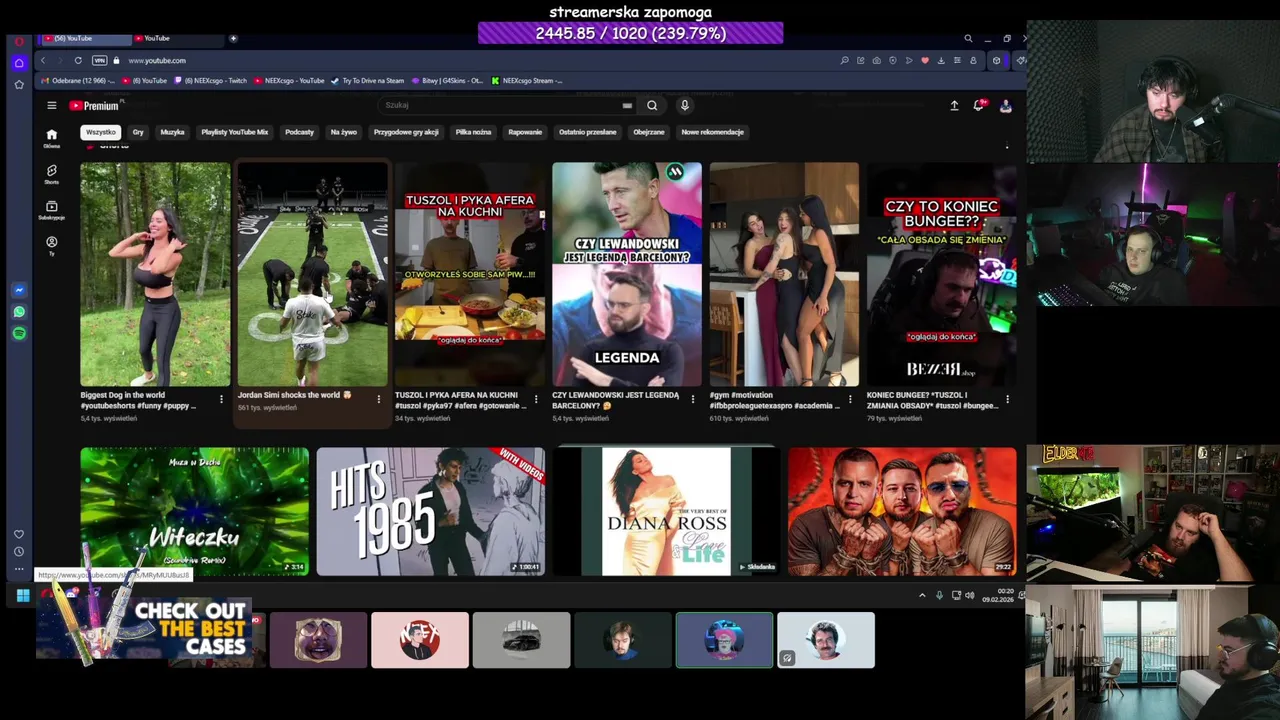Click the YouTube search magnifier button

click(x=652, y=105)
